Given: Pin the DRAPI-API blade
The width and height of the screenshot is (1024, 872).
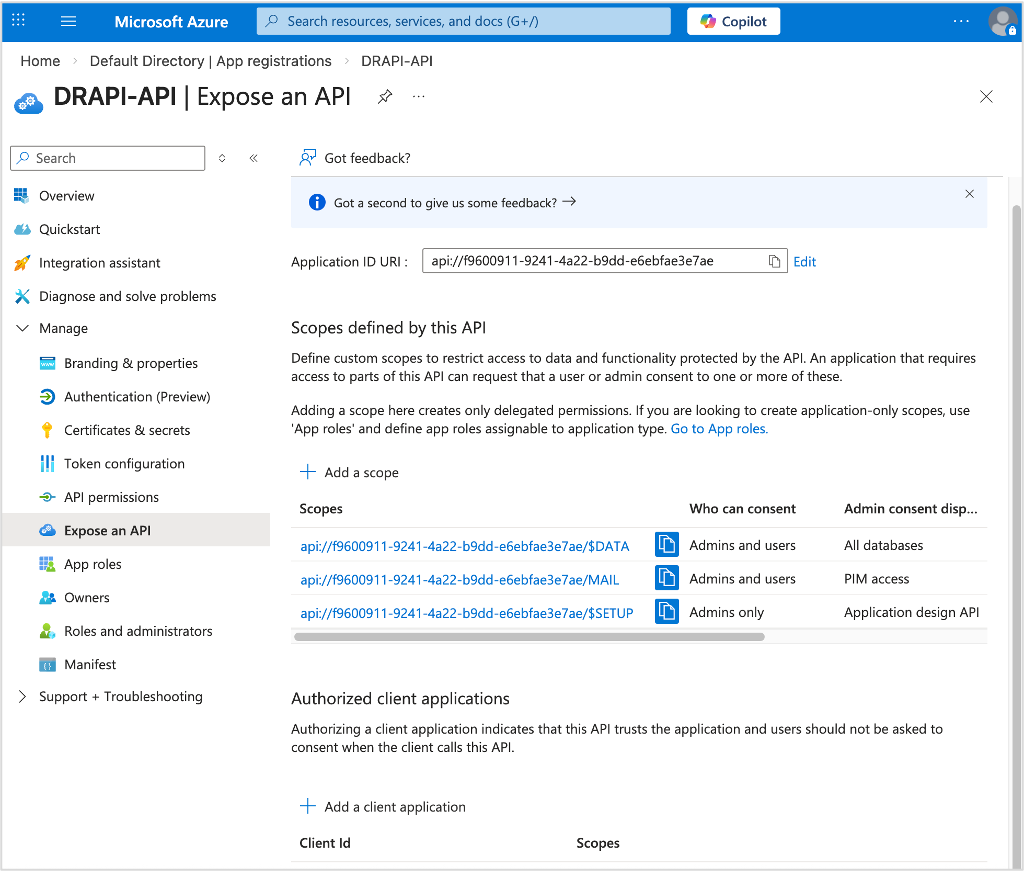Looking at the screenshot, I should click(384, 96).
